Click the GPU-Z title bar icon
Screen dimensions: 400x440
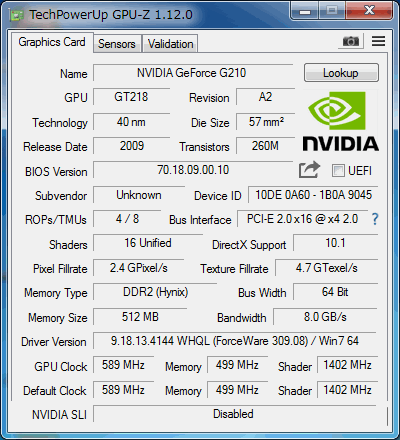coord(16,15)
